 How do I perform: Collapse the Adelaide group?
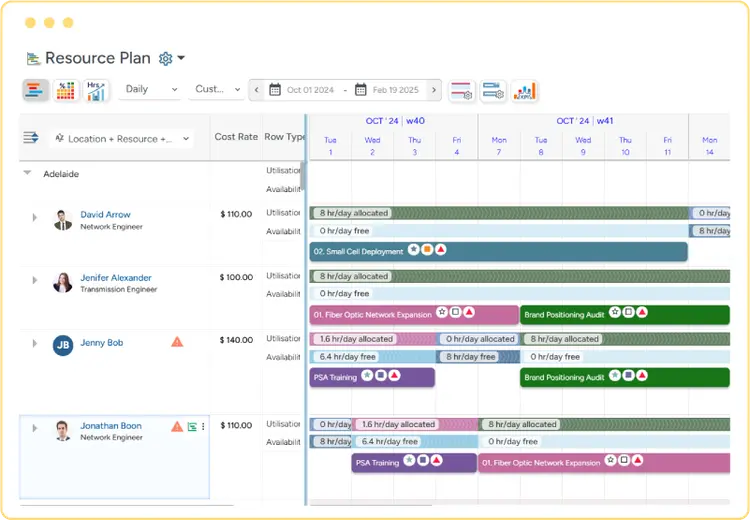(27, 173)
